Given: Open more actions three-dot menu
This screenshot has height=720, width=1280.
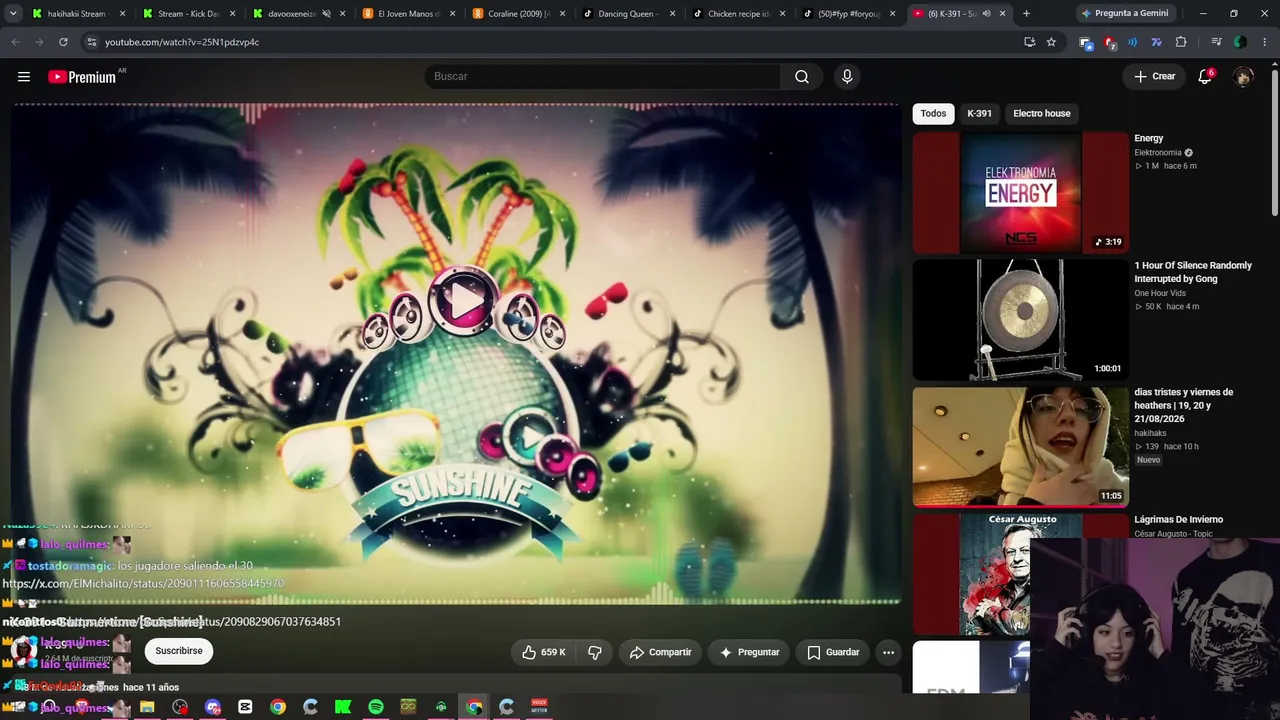Looking at the screenshot, I should tap(888, 652).
